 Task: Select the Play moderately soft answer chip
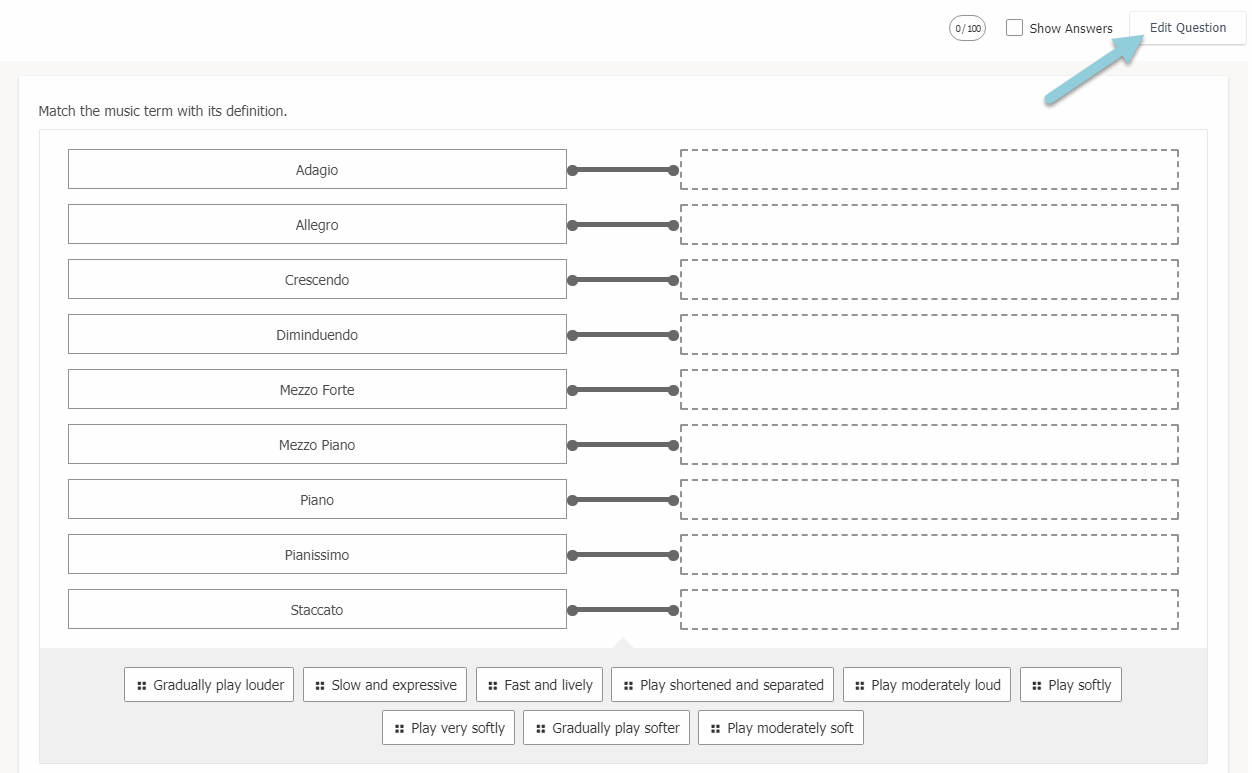[780, 728]
